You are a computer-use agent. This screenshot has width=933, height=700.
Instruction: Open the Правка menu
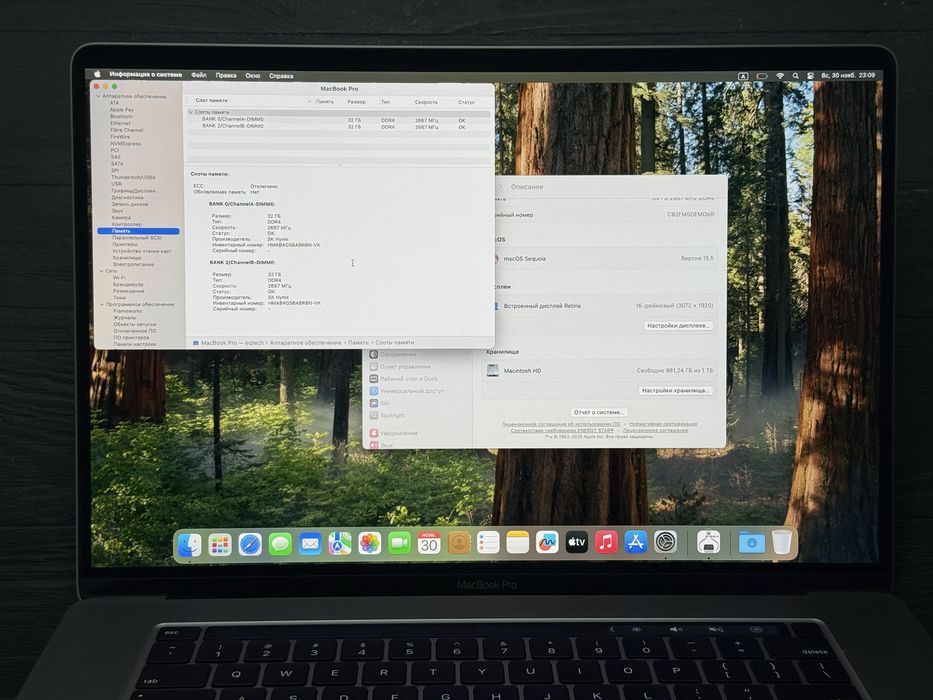(x=226, y=75)
